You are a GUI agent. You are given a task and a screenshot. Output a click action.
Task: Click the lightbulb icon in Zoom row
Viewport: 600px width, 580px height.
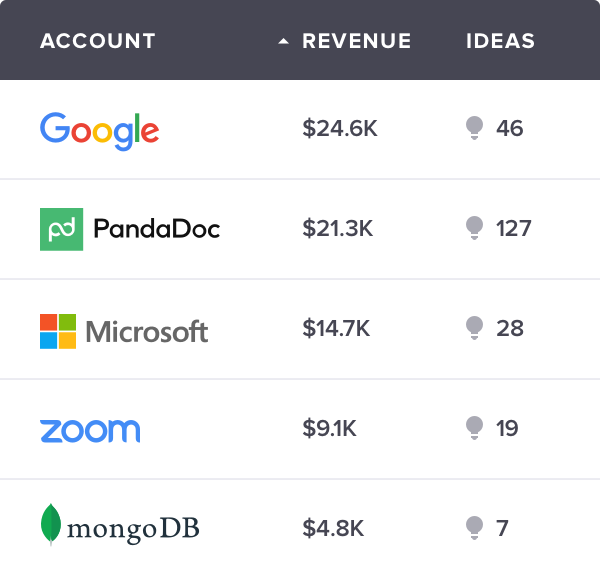pyautogui.click(x=474, y=428)
